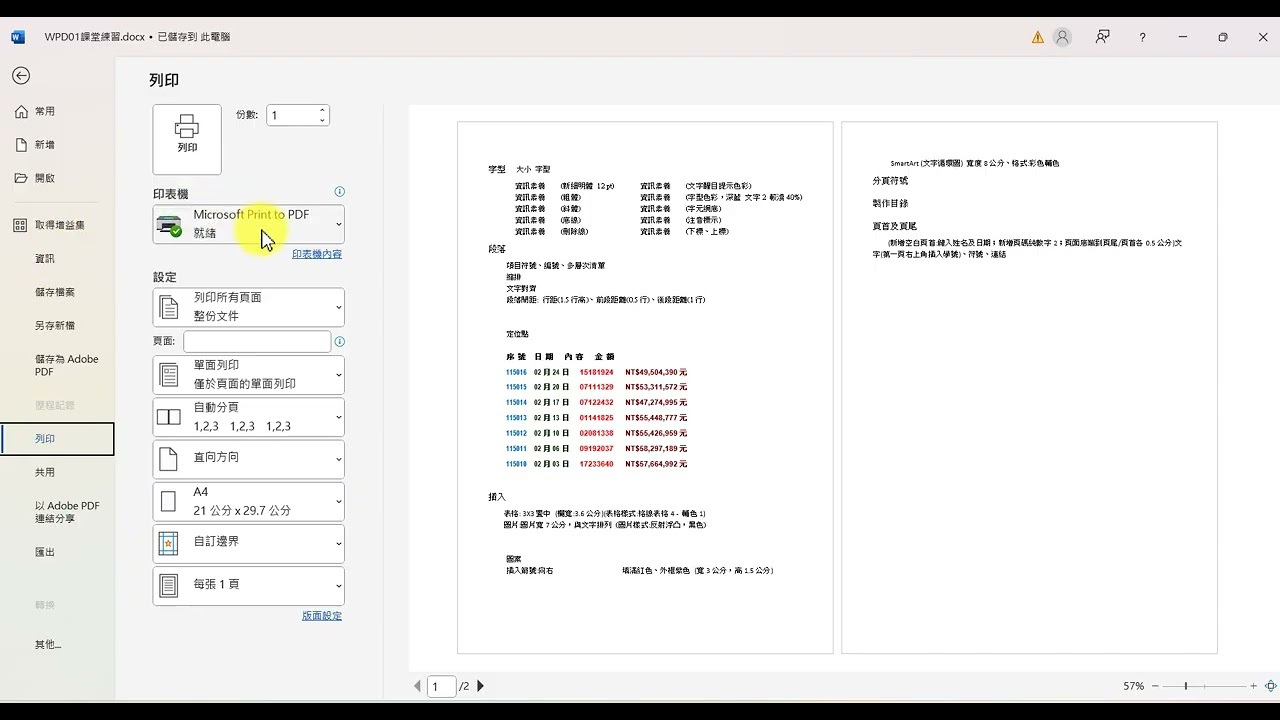Show printer info icon beside 印表機
The height and width of the screenshot is (720, 1280).
point(339,192)
